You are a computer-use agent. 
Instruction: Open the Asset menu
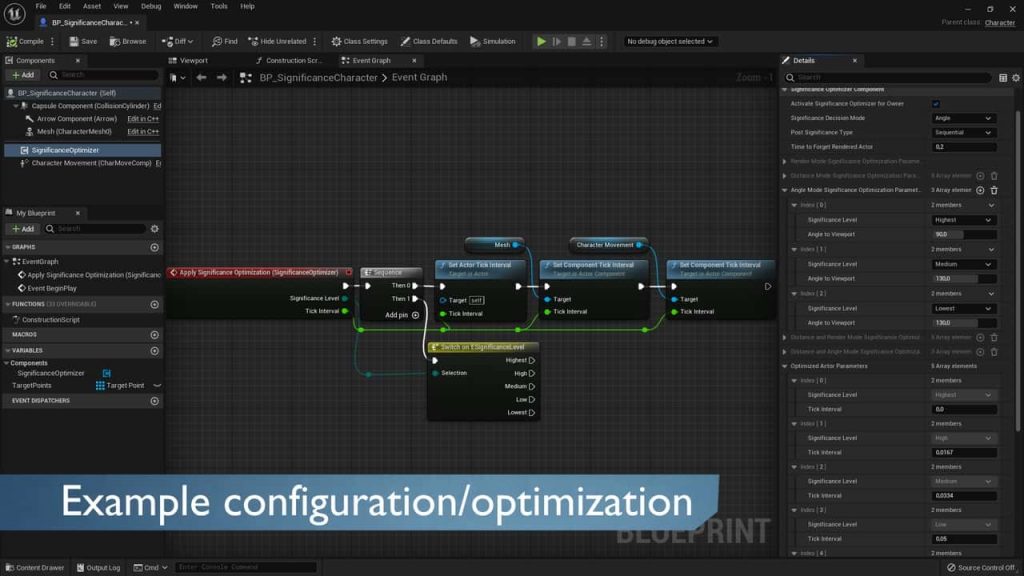(91, 6)
